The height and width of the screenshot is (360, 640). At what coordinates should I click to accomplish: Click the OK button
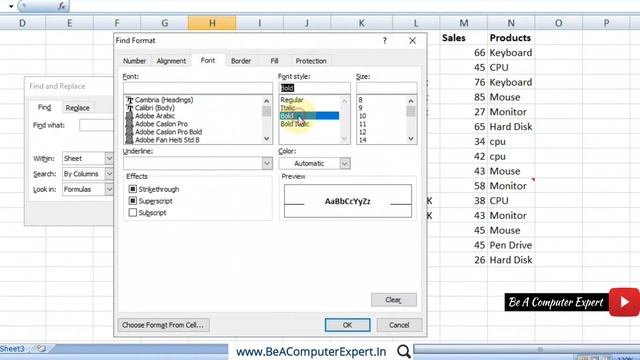pos(347,325)
